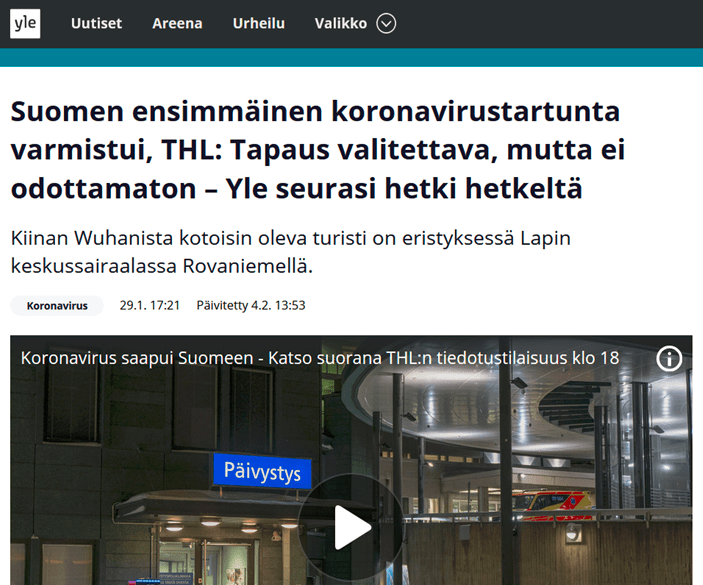Expand the circled chevron next to Valikko

coord(386,23)
